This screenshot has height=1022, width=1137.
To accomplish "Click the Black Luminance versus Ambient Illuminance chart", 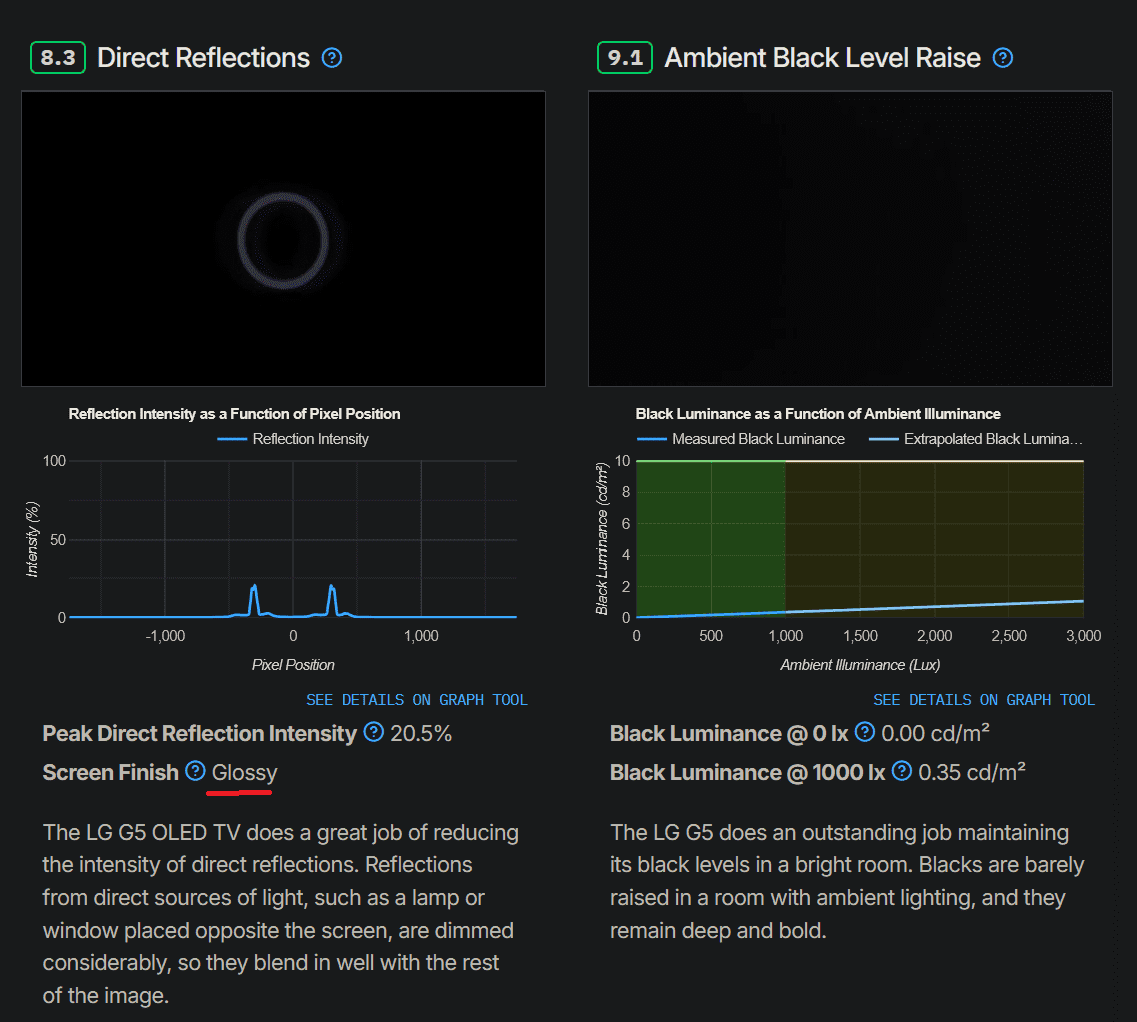I will [860, 540].
